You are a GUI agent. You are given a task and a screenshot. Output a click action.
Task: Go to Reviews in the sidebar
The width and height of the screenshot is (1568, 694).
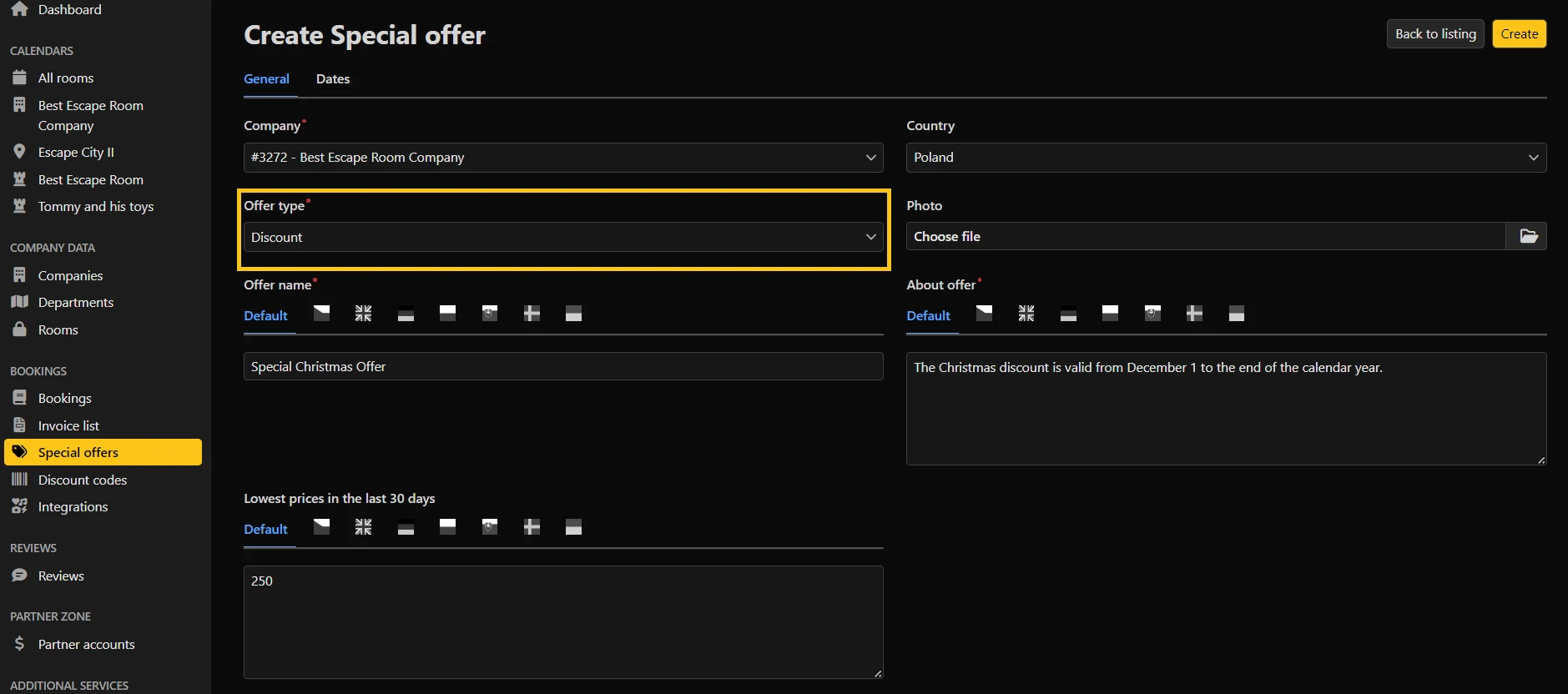pyautogui.click(x=61, y=576)
